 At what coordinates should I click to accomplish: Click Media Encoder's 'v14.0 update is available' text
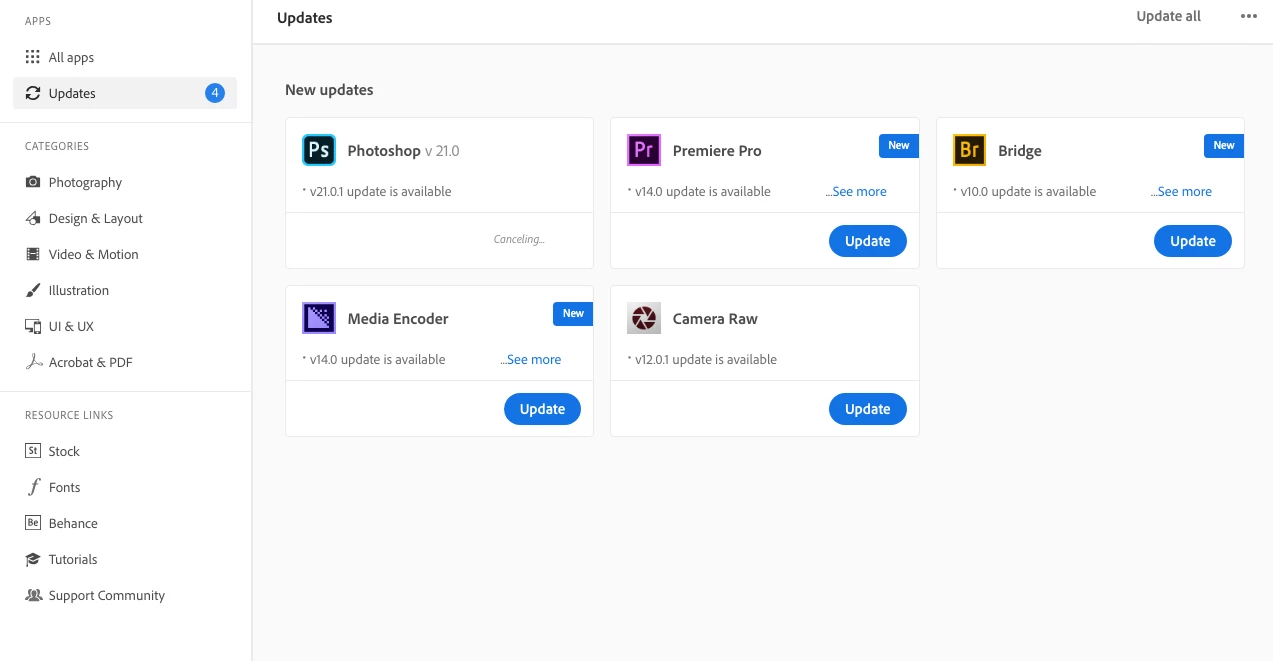tap(377, 359)
